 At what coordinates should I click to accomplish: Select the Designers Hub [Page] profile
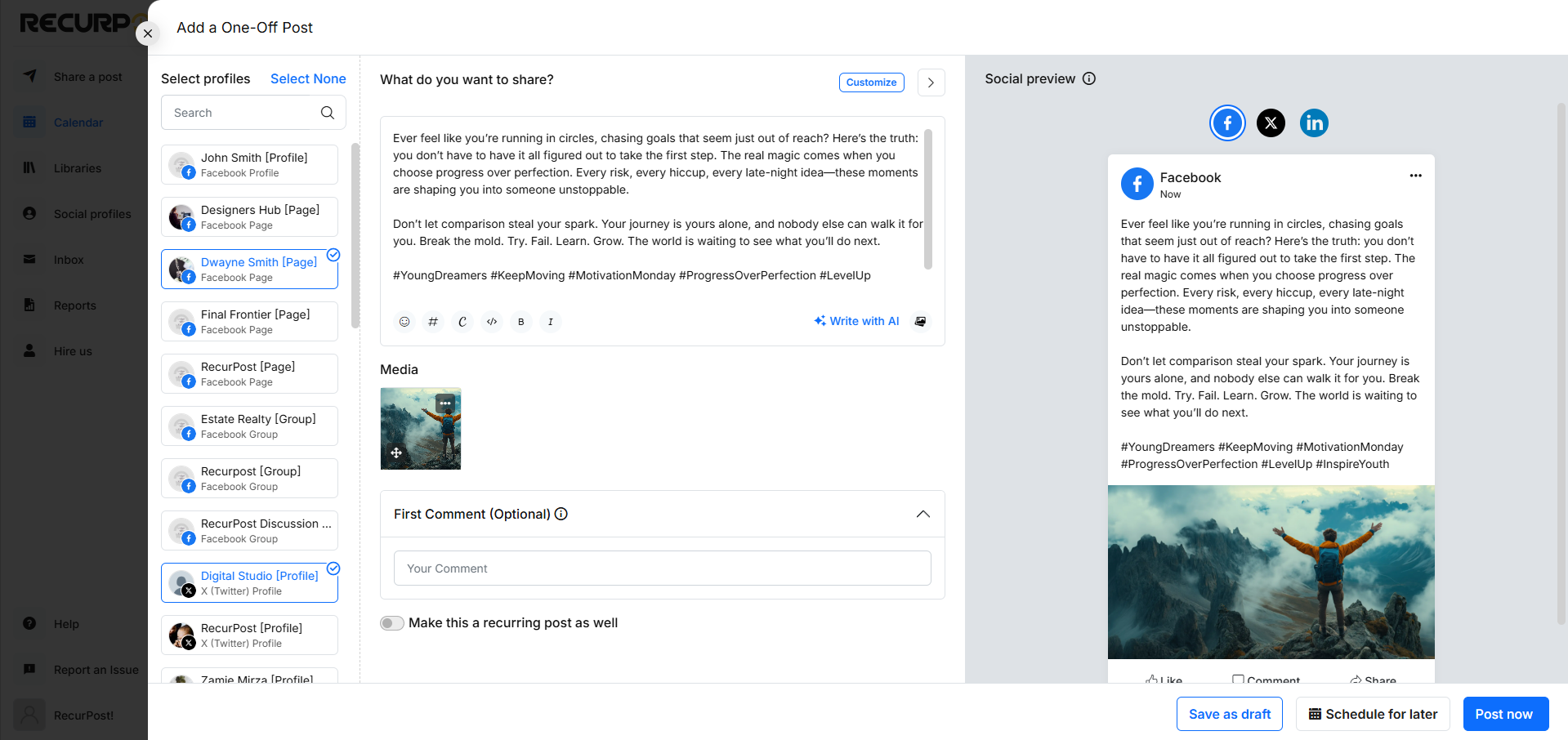249,217
